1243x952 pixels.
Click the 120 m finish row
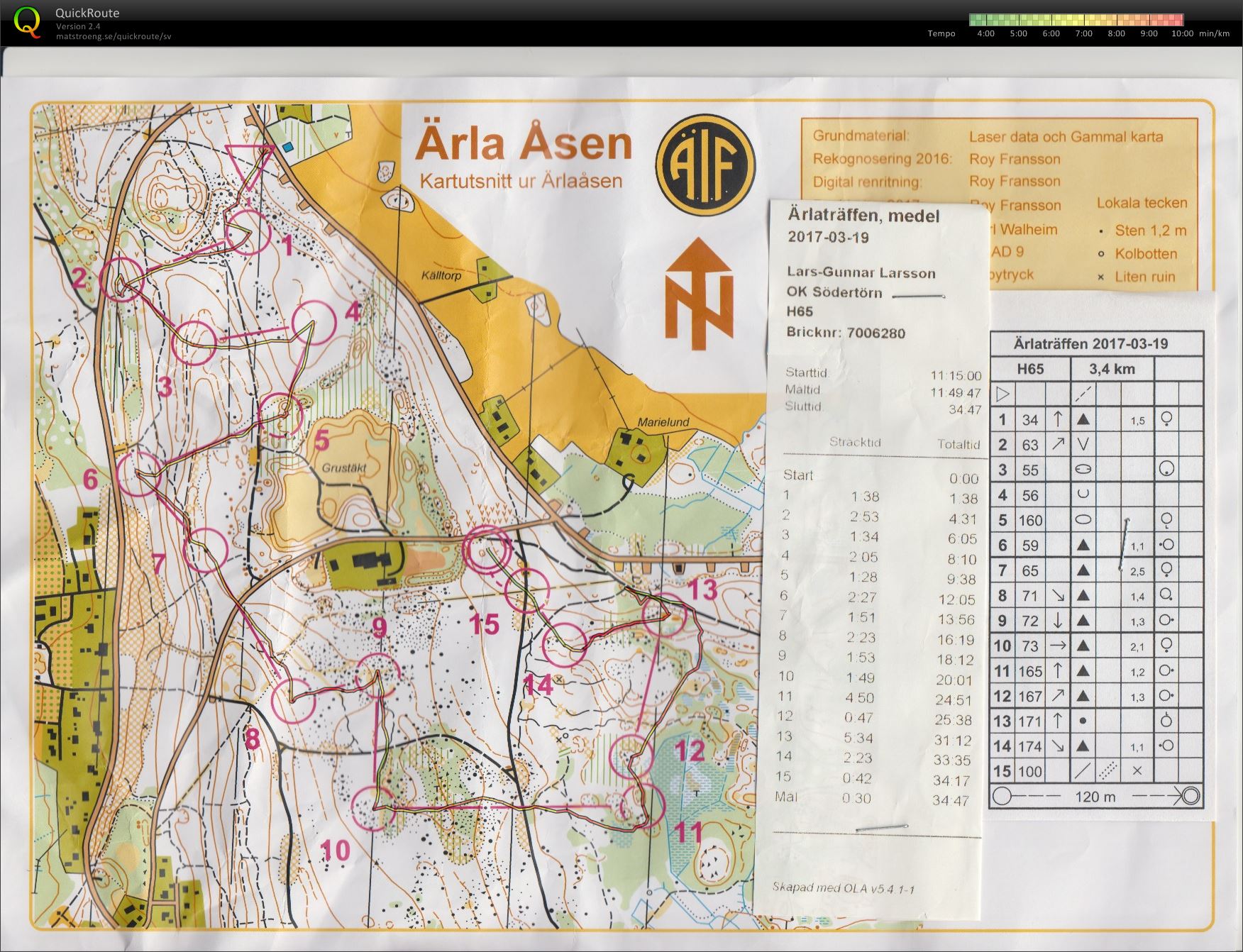pos(1096,796)
